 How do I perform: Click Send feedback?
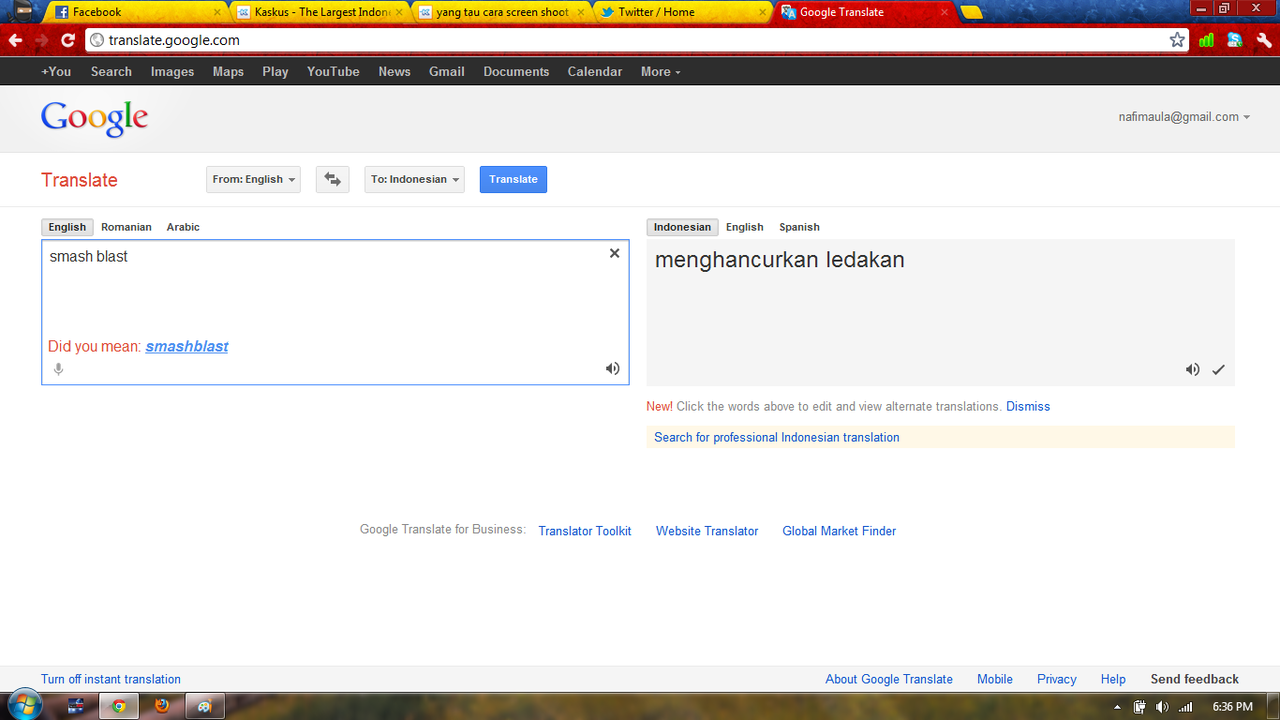pos(1195,679)
